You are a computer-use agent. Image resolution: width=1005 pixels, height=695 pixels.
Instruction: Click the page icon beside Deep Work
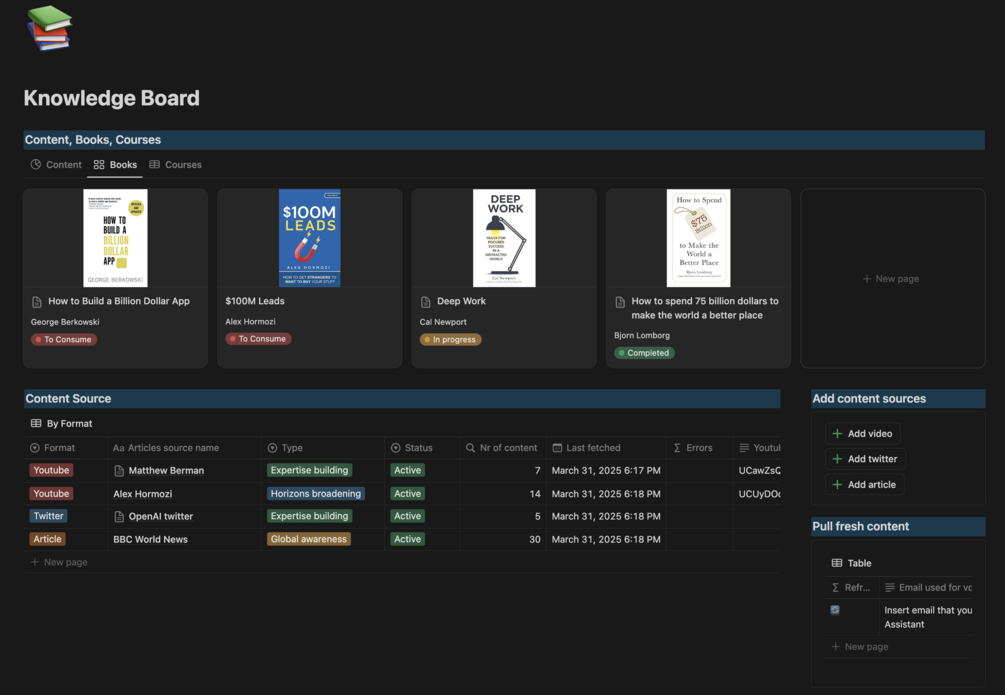tap(426, 302)
